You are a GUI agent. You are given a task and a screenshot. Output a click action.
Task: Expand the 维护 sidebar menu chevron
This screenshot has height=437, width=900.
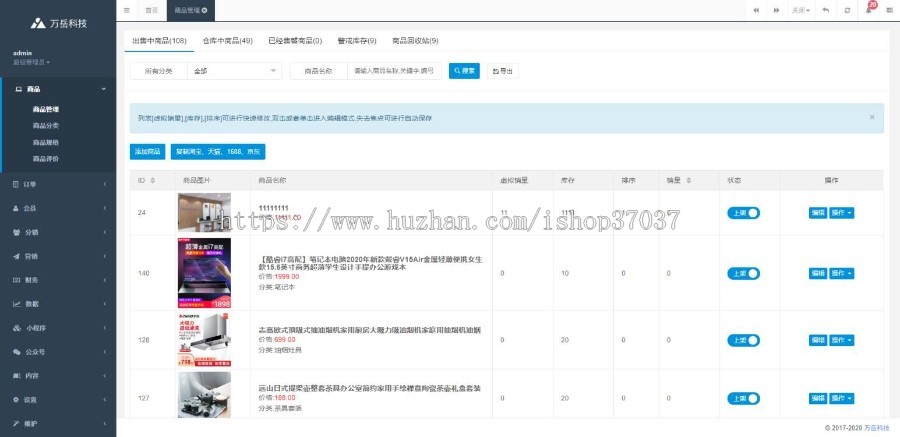coord(104,424)
